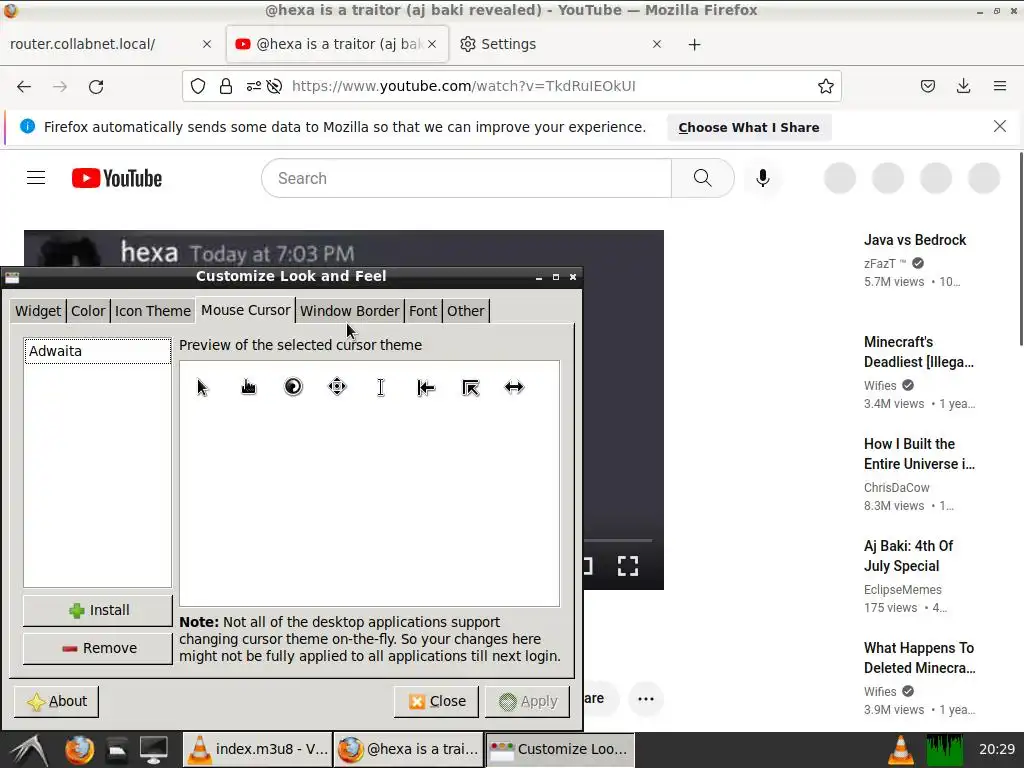
Task: Dismiss the Firefox data notification bar
Action: tap(1000, 126)
